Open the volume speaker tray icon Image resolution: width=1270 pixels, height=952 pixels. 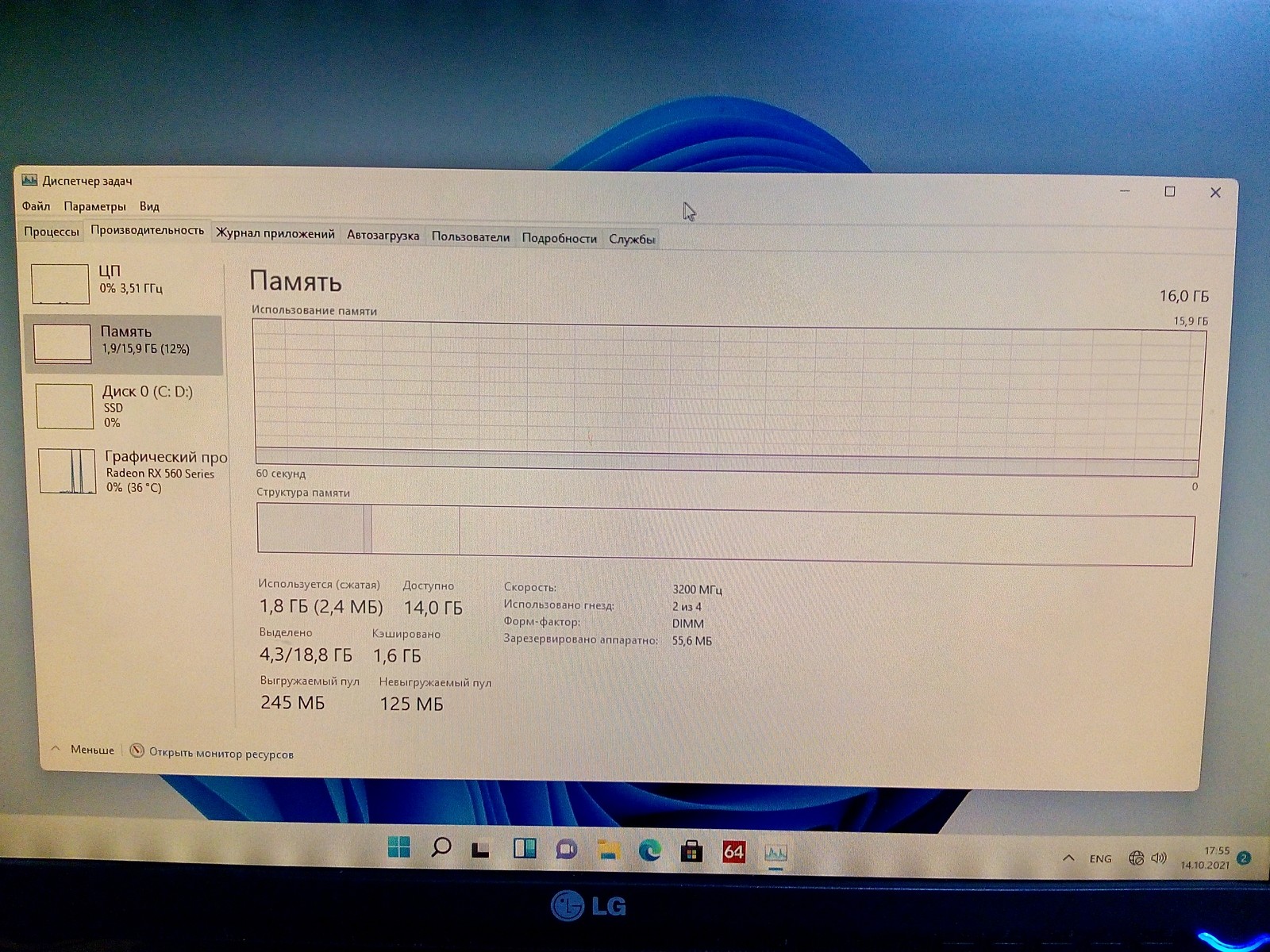(x=1159, y=858)
